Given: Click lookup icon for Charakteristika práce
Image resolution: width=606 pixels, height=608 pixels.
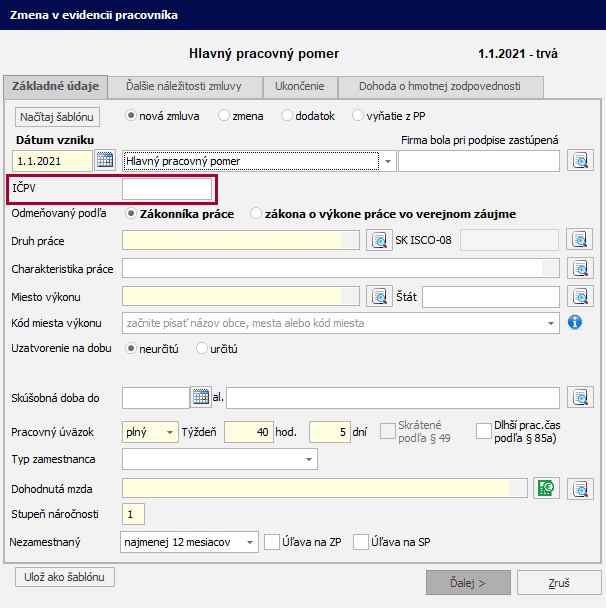Looking at the screenshot, I should (x=580, y=268).
